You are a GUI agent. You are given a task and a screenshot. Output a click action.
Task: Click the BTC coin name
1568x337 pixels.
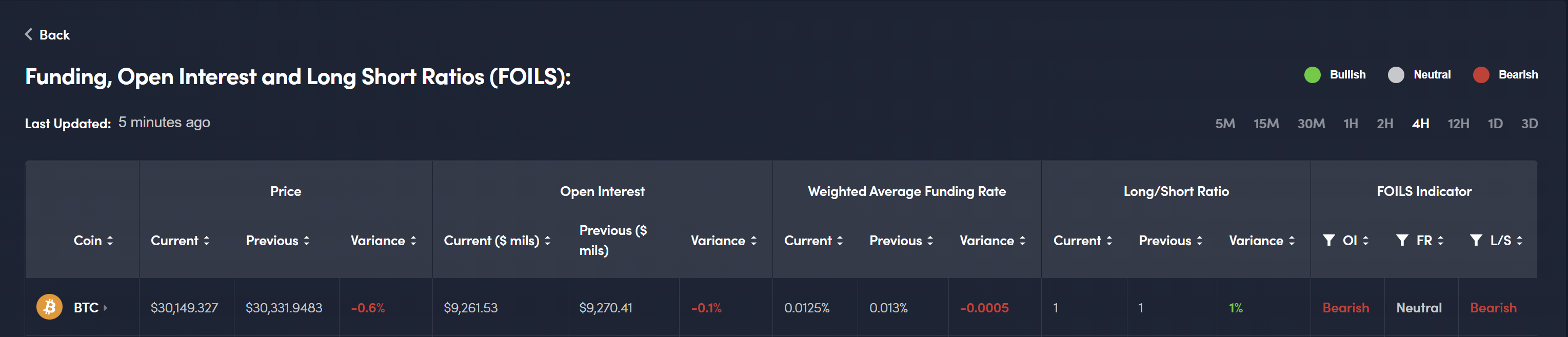pos(86,308)
